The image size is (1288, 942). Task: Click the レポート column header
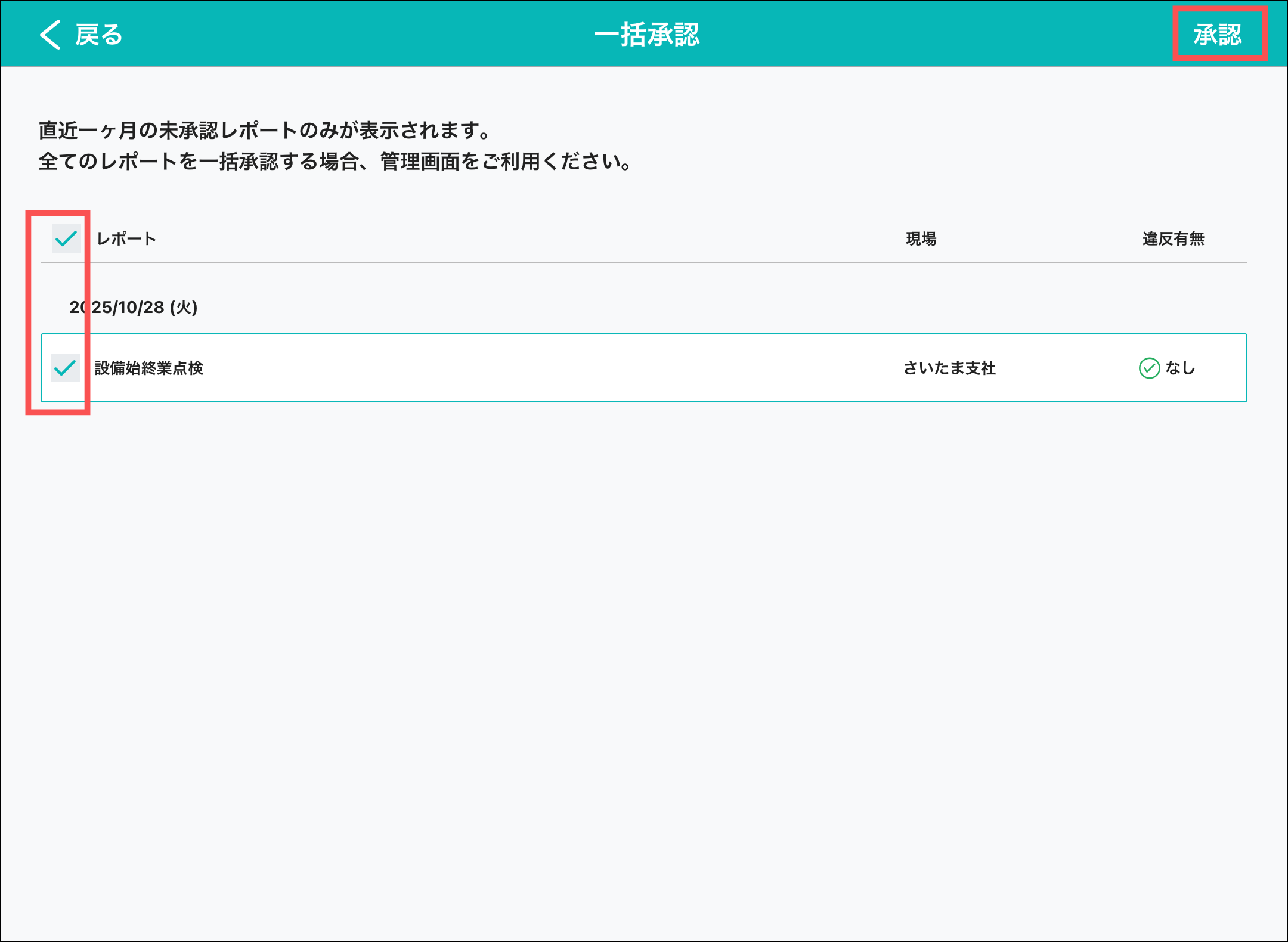(126, 239)
